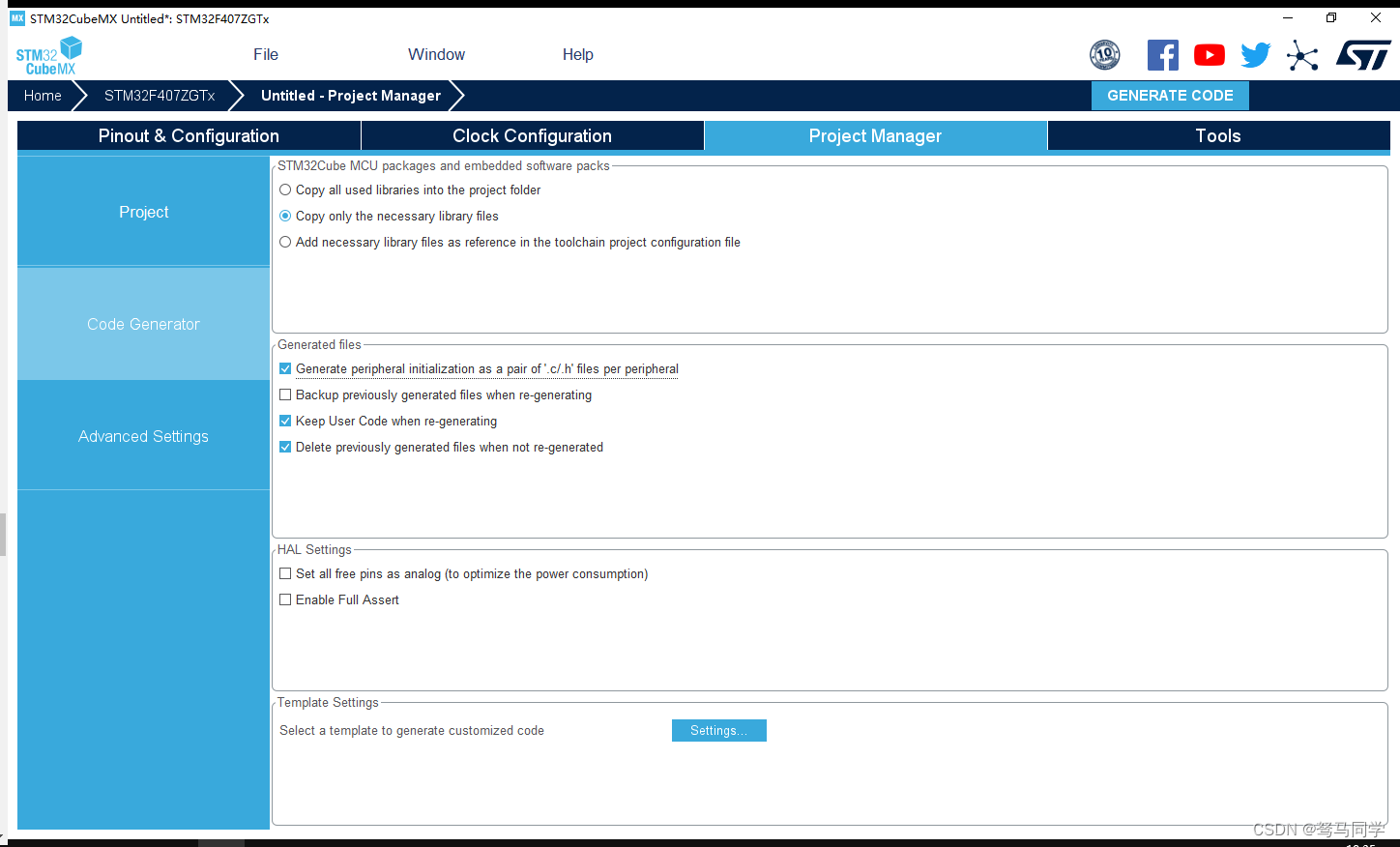Image resolution: width=1400 pixels, height=847 pixels.
Task: Select Code Generator in the sidebar
Action: 143,324
